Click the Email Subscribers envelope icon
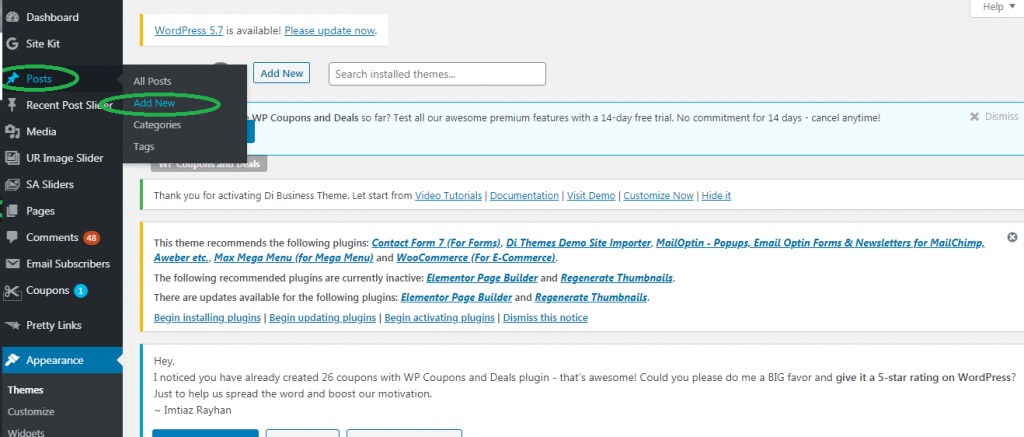This screenshot has height=437, width=1024. click(12, 264)
